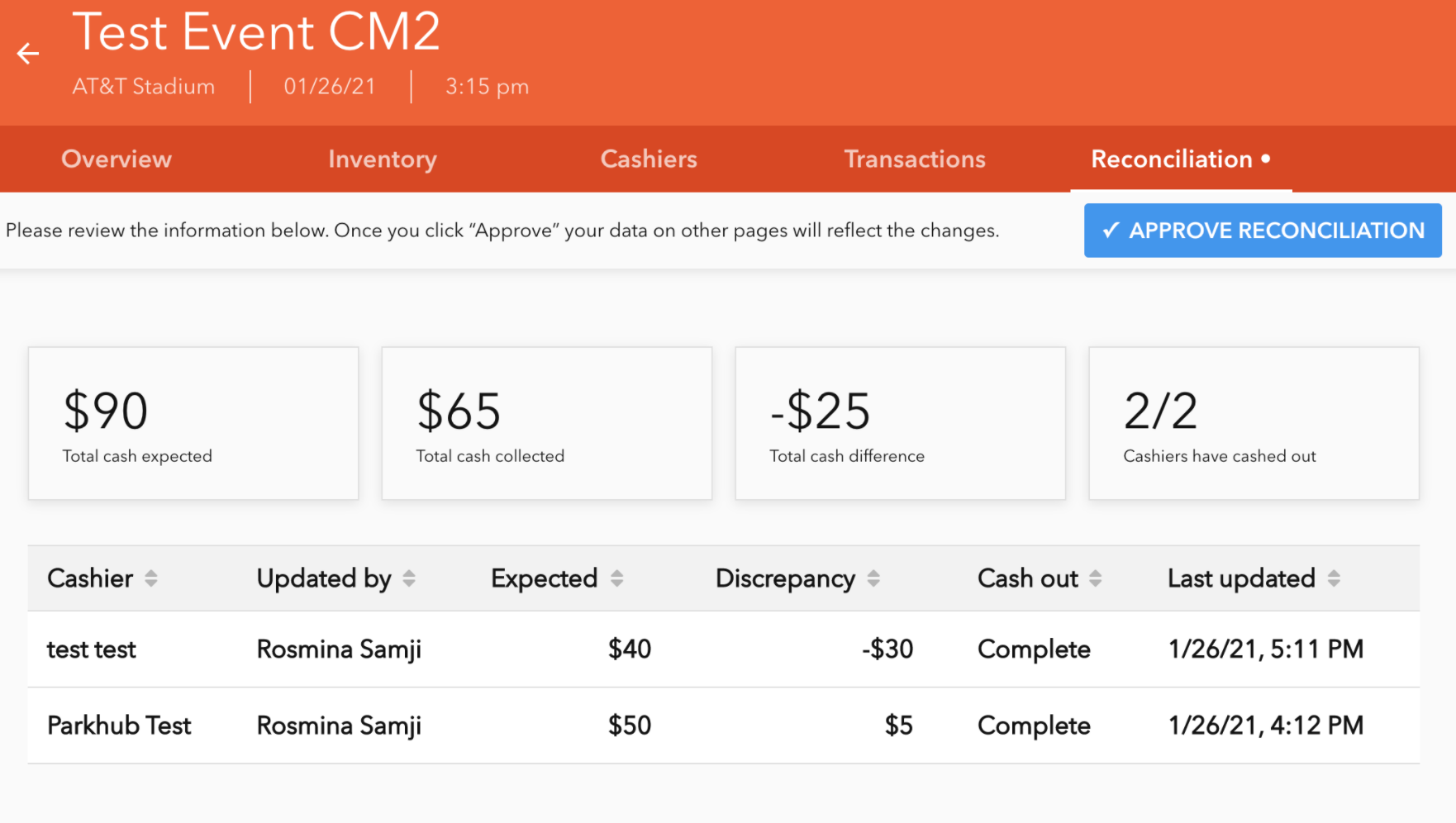Viewport: 1456px width, 823px height.
Task: Sort by Updated by column arrows
Action: (409, 578)
